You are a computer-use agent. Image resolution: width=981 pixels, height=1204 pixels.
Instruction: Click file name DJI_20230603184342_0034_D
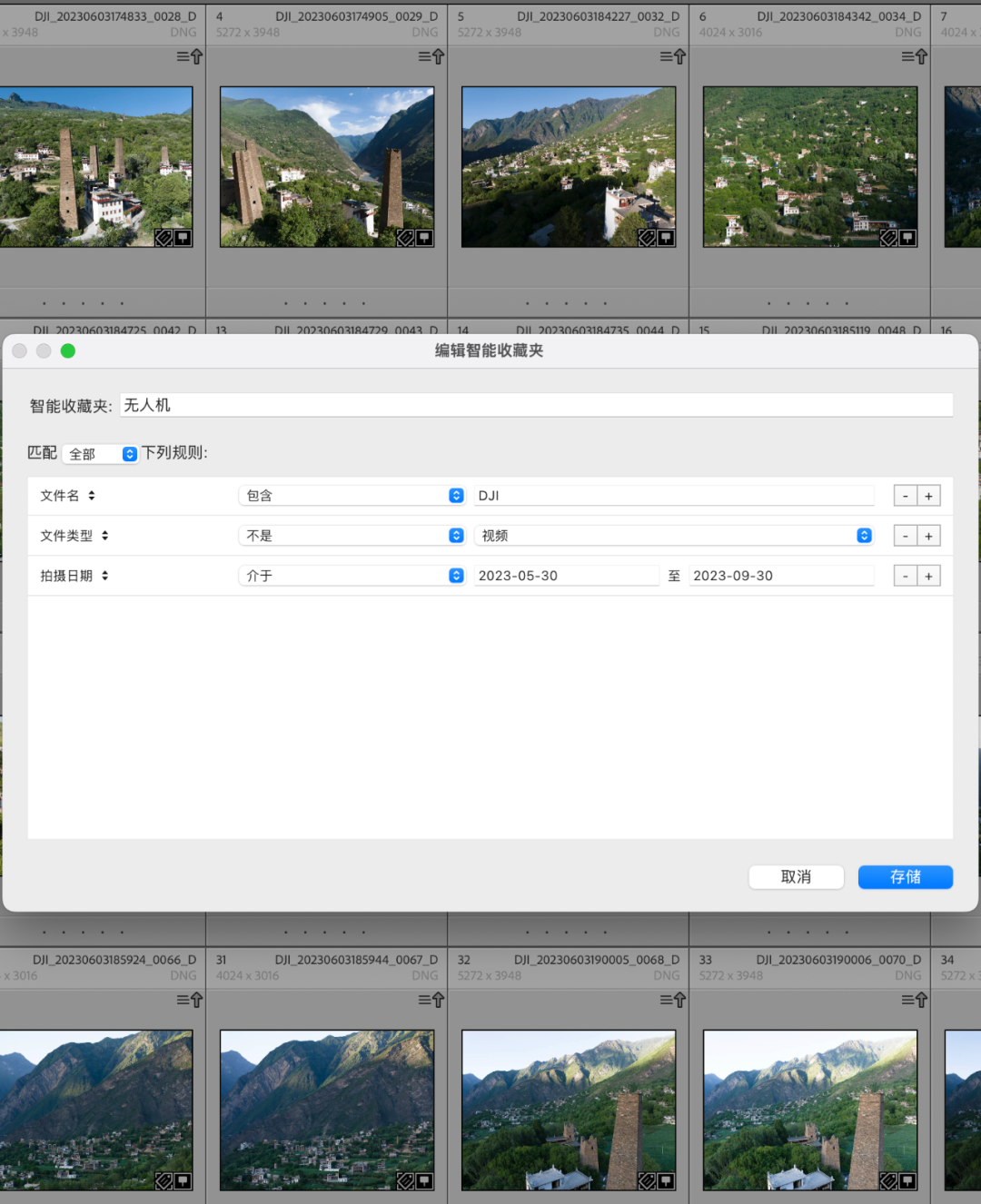coord(839,16)
